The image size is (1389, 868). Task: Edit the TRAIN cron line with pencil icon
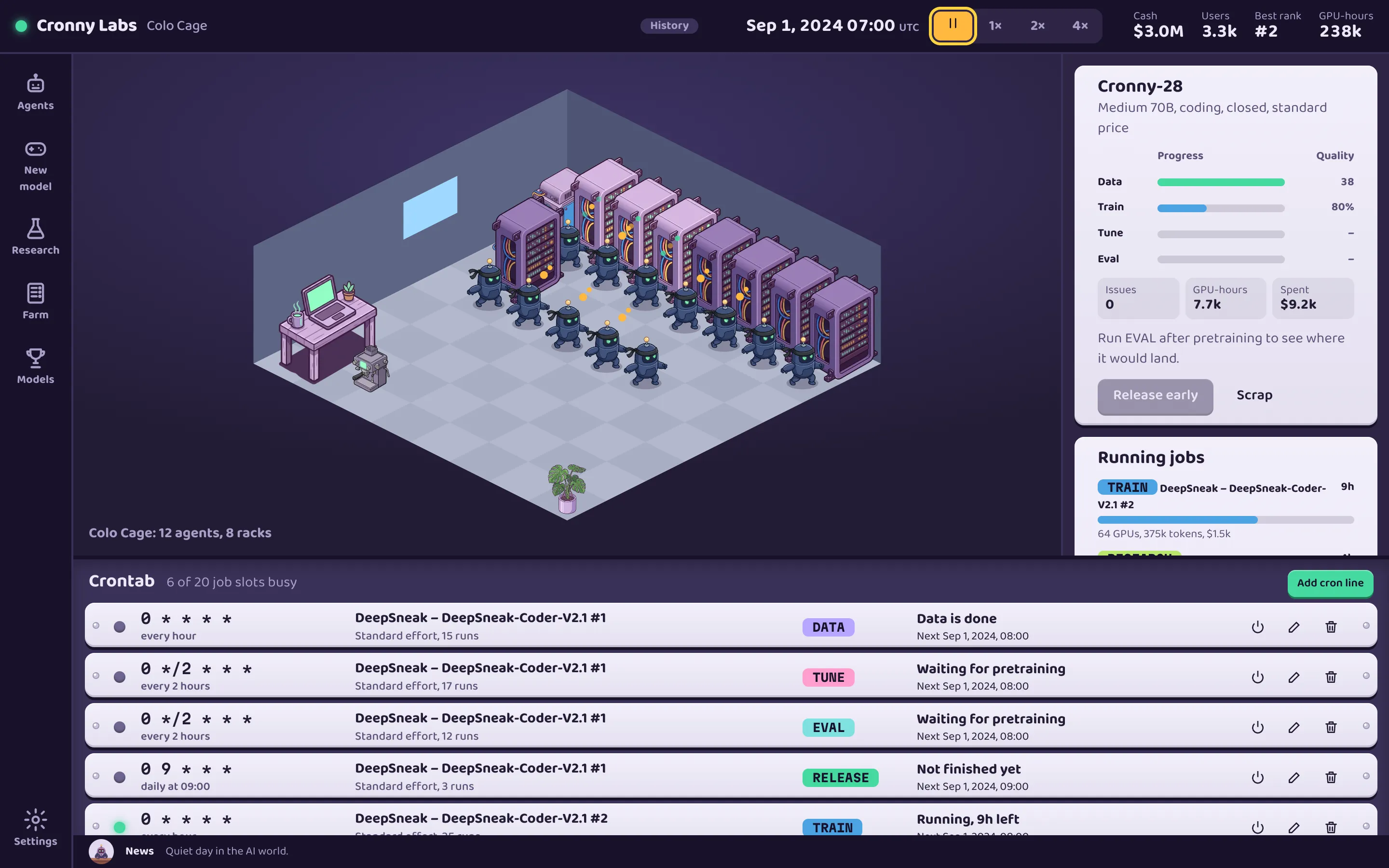(x=1294, y=827)
